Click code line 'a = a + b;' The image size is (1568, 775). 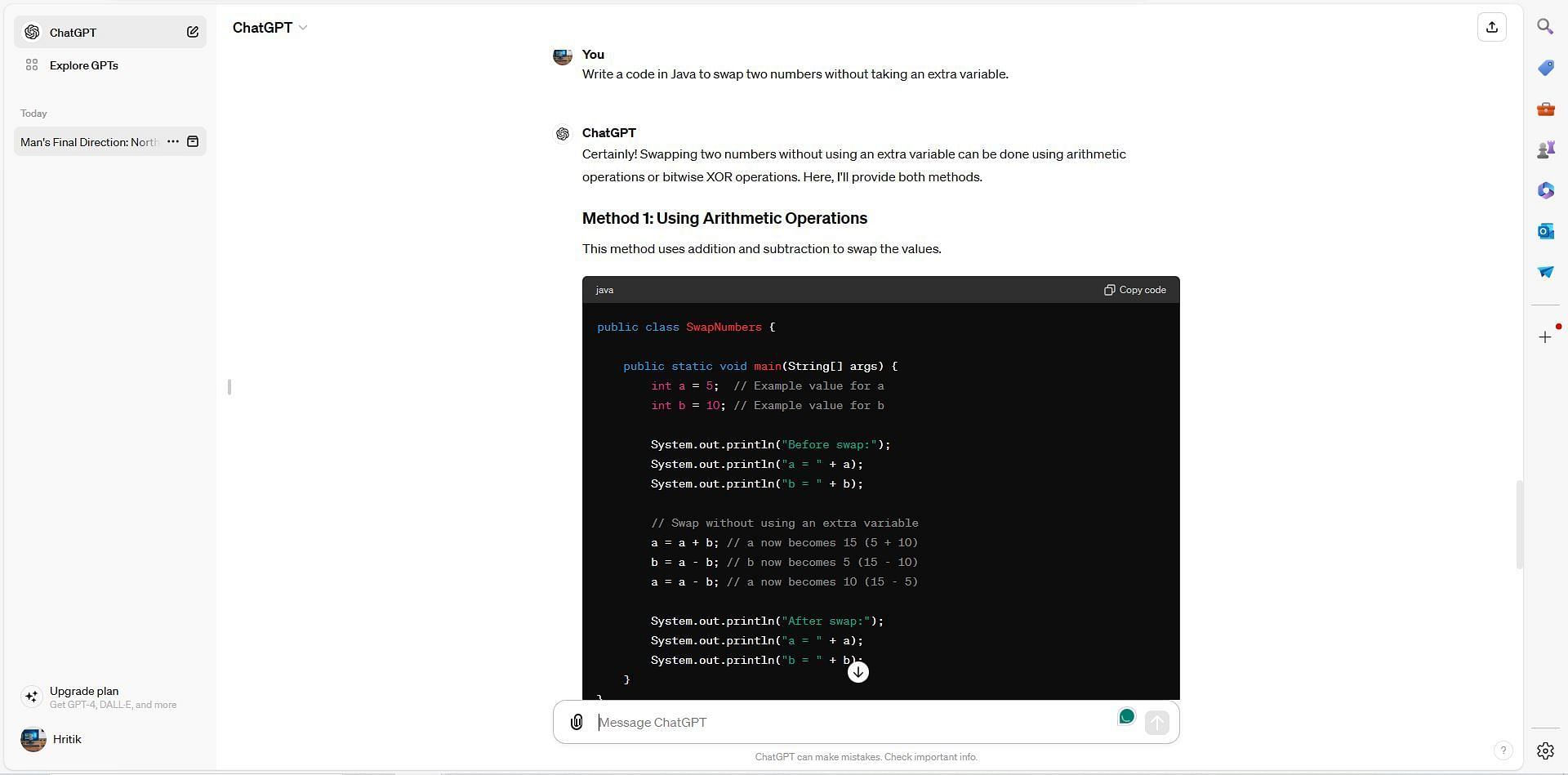coord(684,542)
